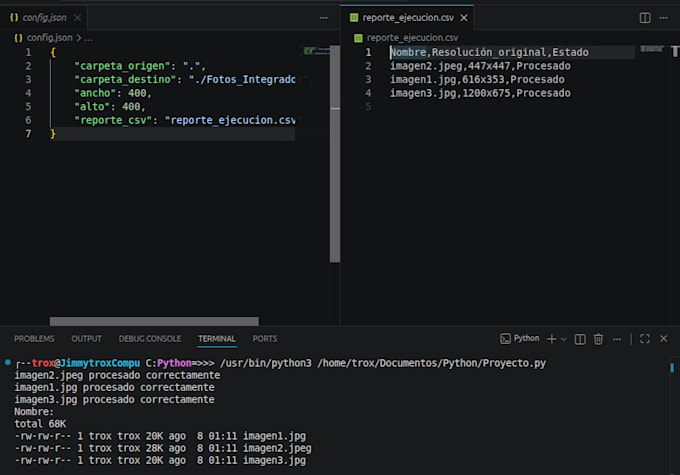Switch to the config.json tab
Viewport: 680px width, 475px height.
click(44, 18)
